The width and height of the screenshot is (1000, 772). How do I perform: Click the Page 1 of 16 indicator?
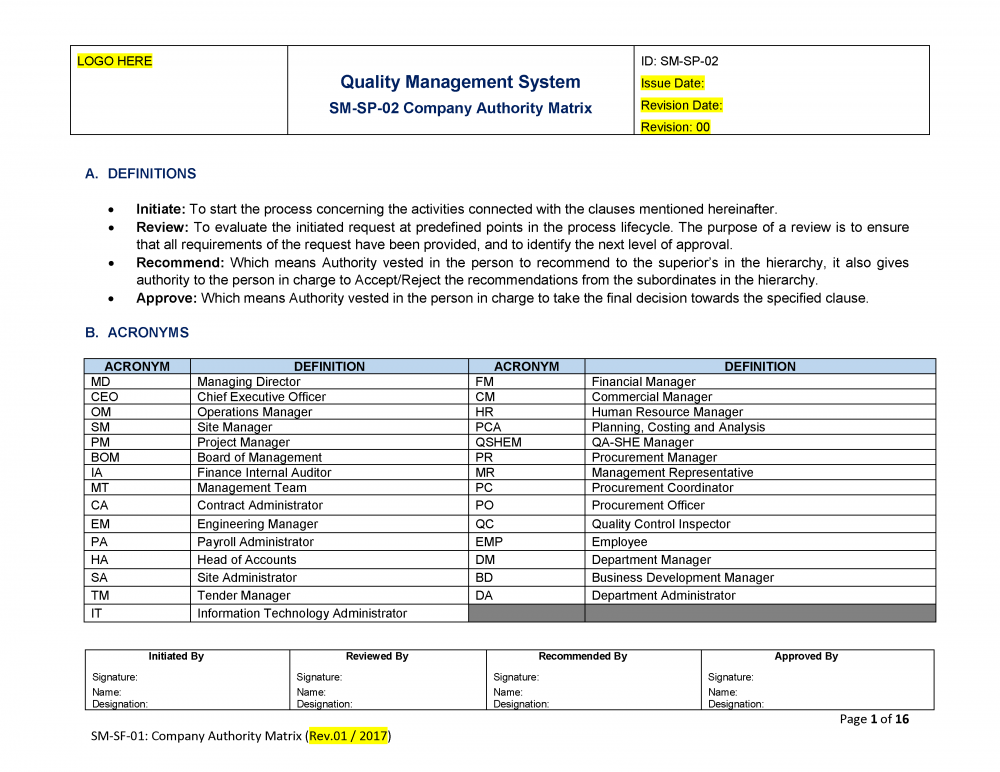[x=874, y=719]
